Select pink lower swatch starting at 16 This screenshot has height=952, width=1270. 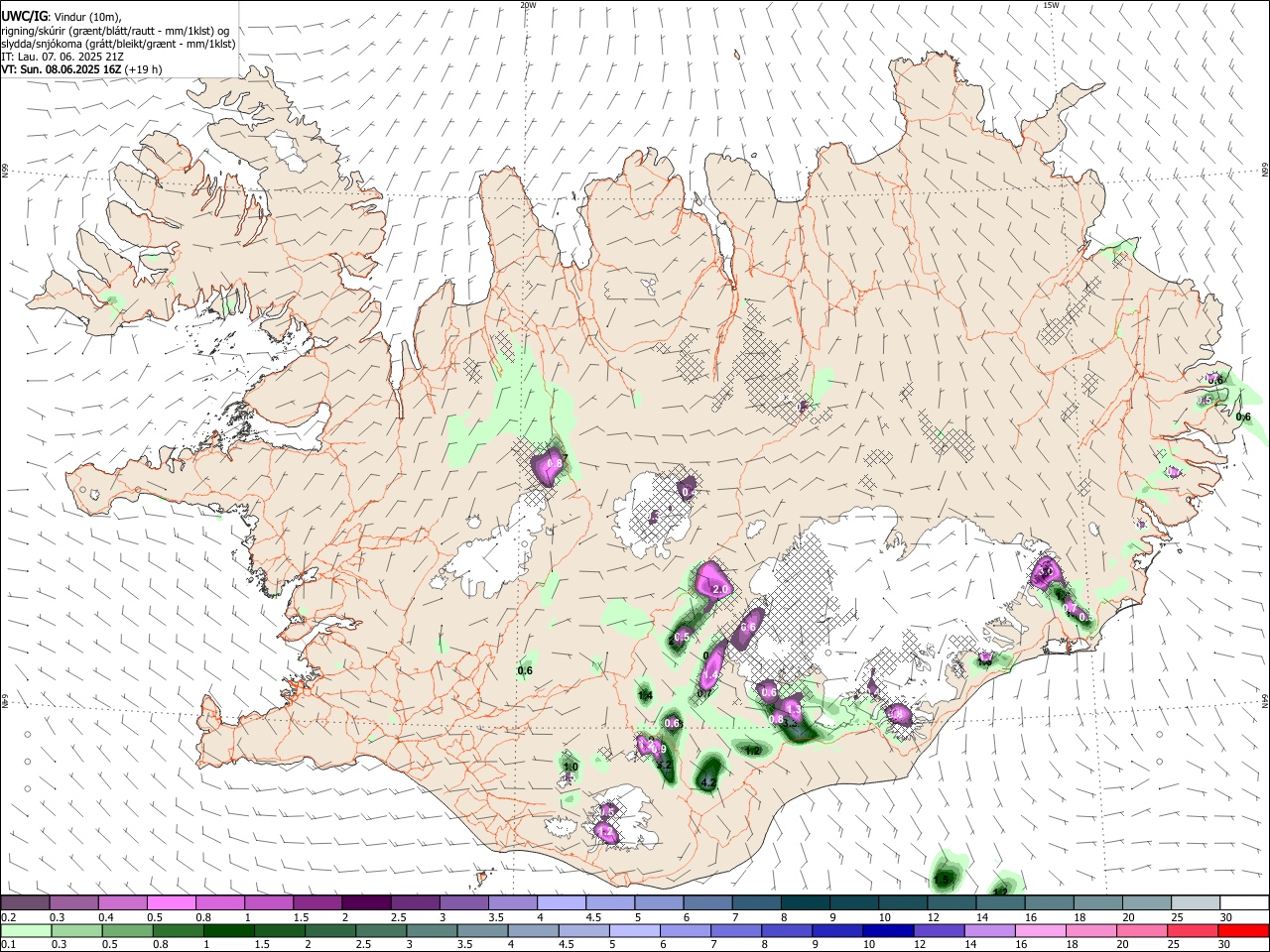point(1040,931)
